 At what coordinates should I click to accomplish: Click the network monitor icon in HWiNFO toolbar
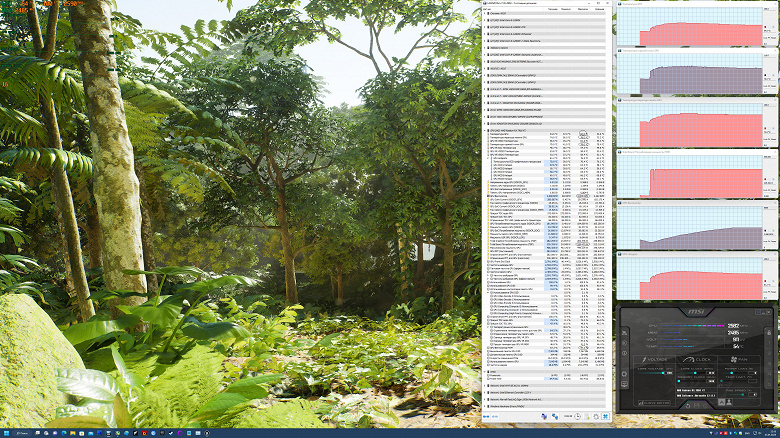click(554, 417)
